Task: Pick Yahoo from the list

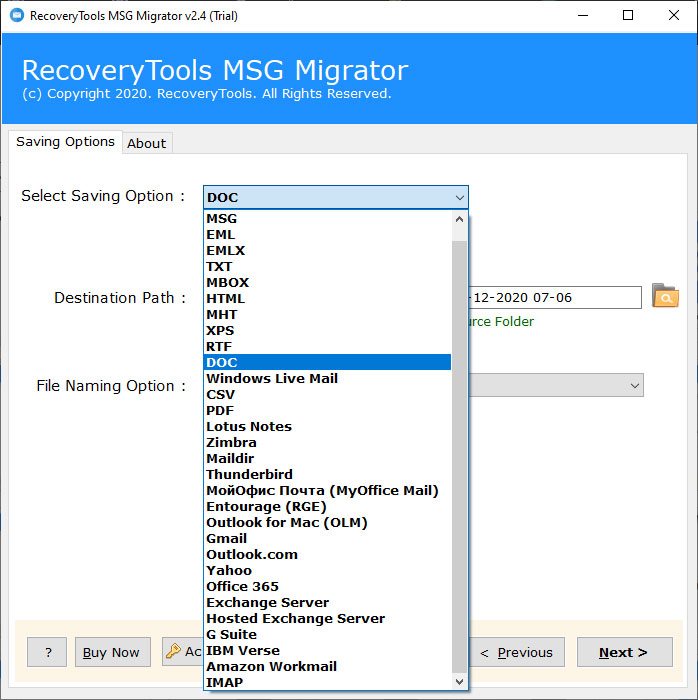Action: point(327,571)
